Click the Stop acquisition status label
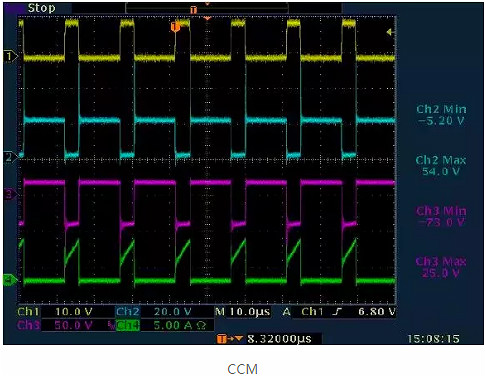486x376 pixels. click(x=41, y=8)
